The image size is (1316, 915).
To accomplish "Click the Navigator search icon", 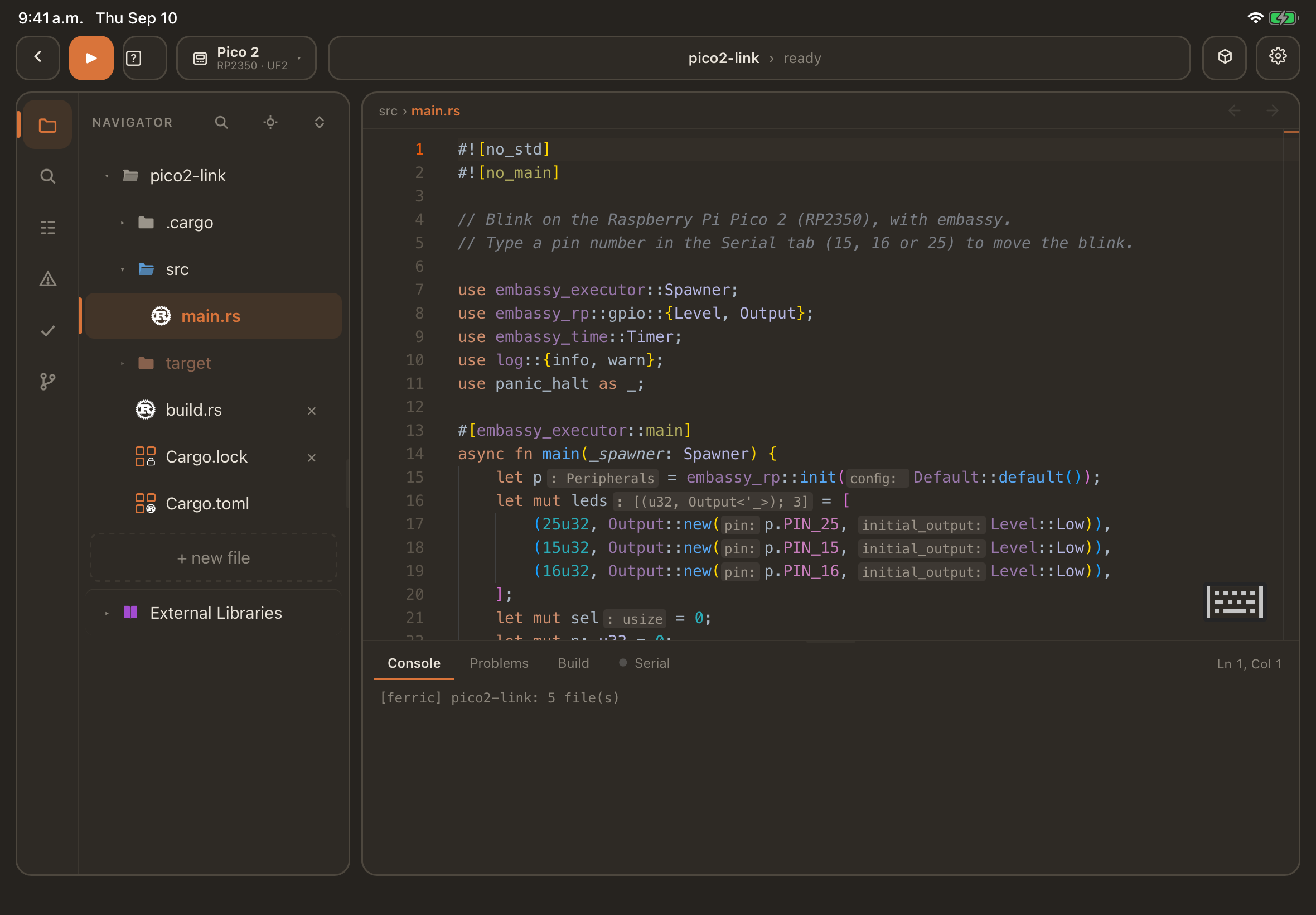I will click(x=221, y=122).
